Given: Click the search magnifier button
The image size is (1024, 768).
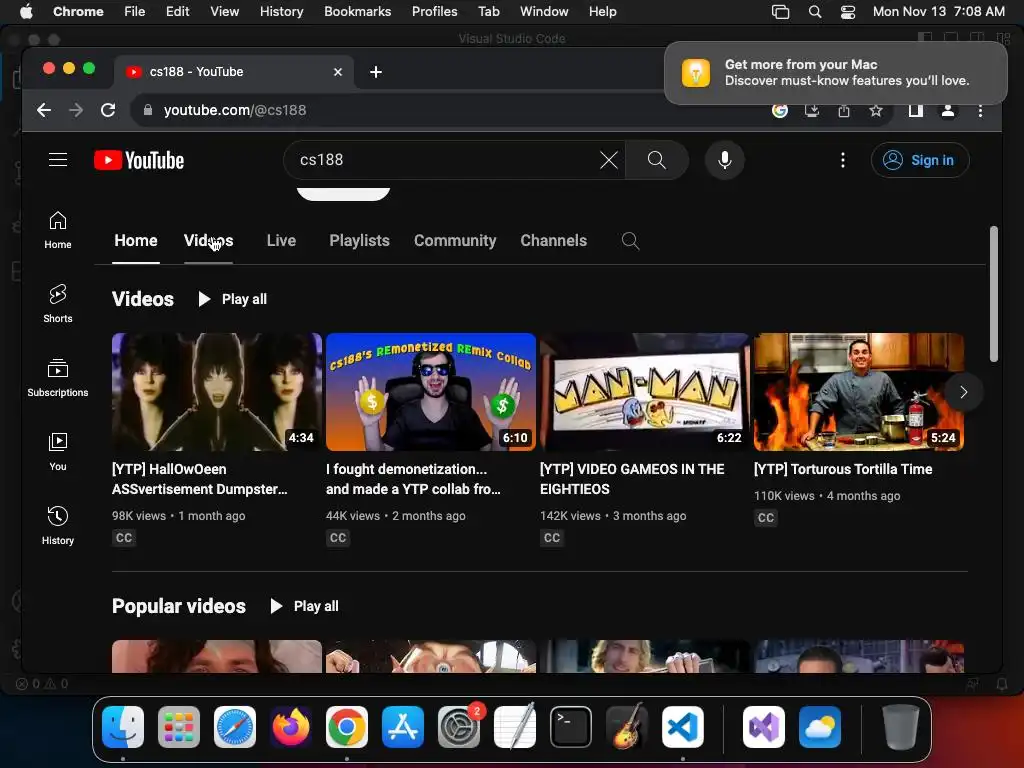Looking at the screenshot, I should 656,160.
